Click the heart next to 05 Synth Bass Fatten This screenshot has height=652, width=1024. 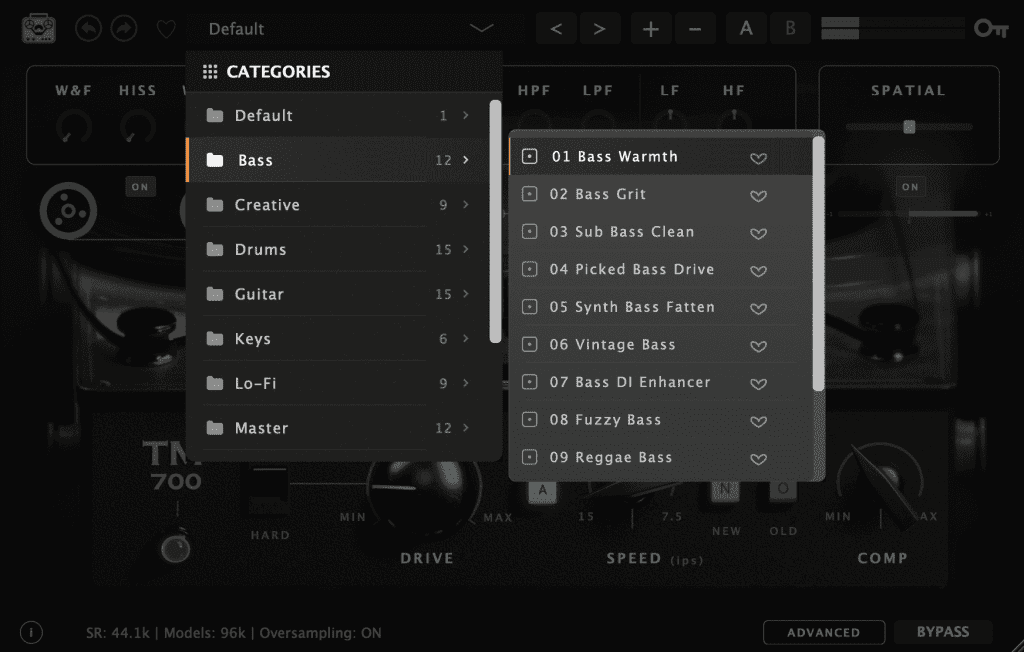pos(758,308)
